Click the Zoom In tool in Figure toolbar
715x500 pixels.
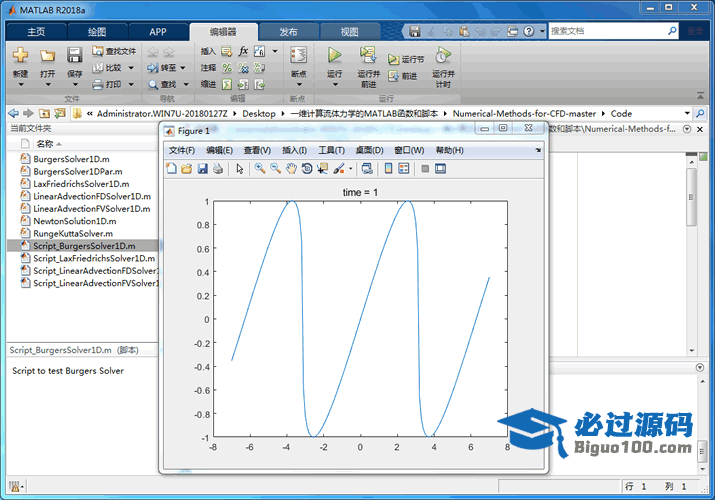(260, 169)
